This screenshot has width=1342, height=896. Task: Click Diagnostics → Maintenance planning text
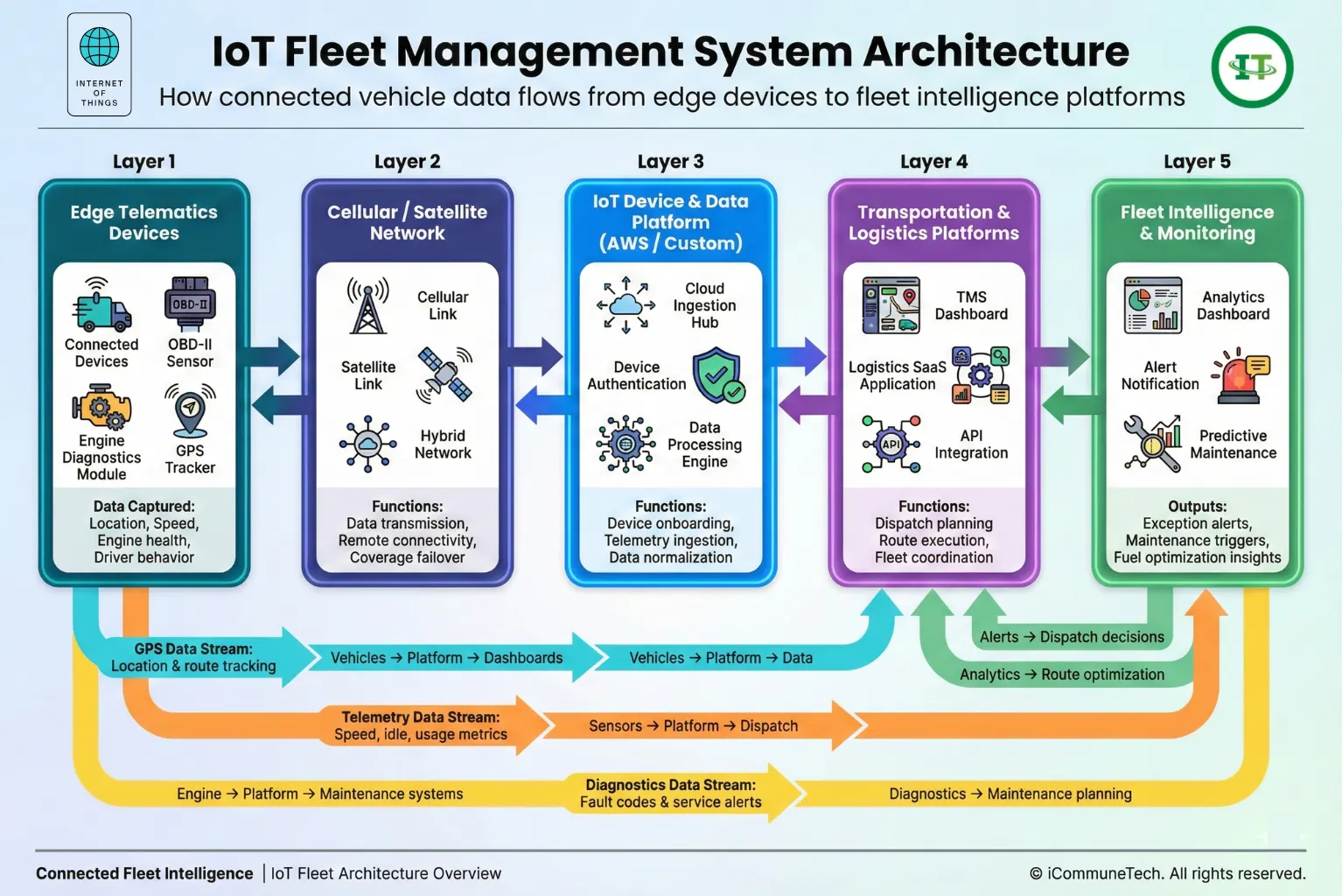(1010, 794)
